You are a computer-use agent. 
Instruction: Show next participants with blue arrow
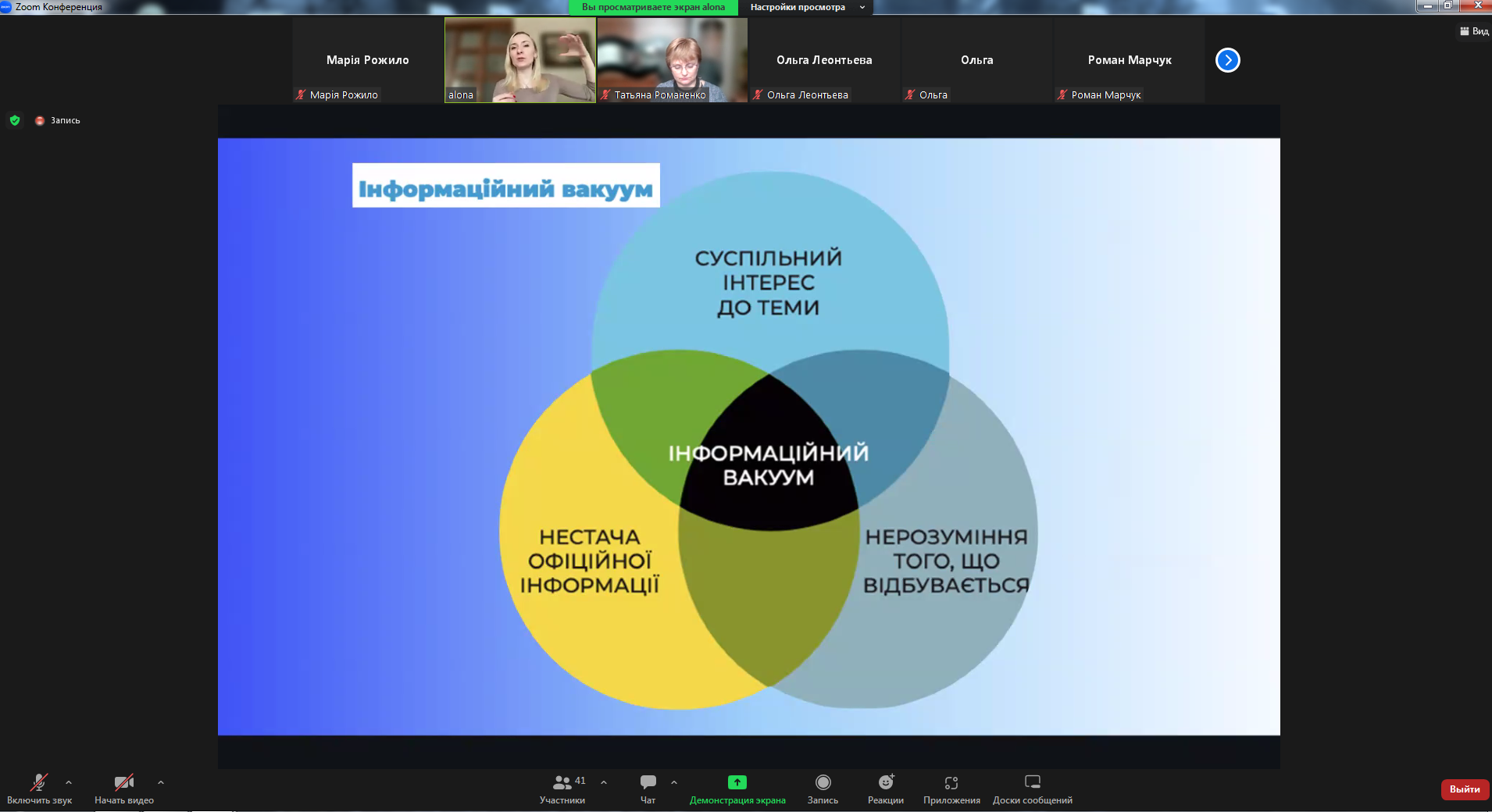pos(1227,60)
